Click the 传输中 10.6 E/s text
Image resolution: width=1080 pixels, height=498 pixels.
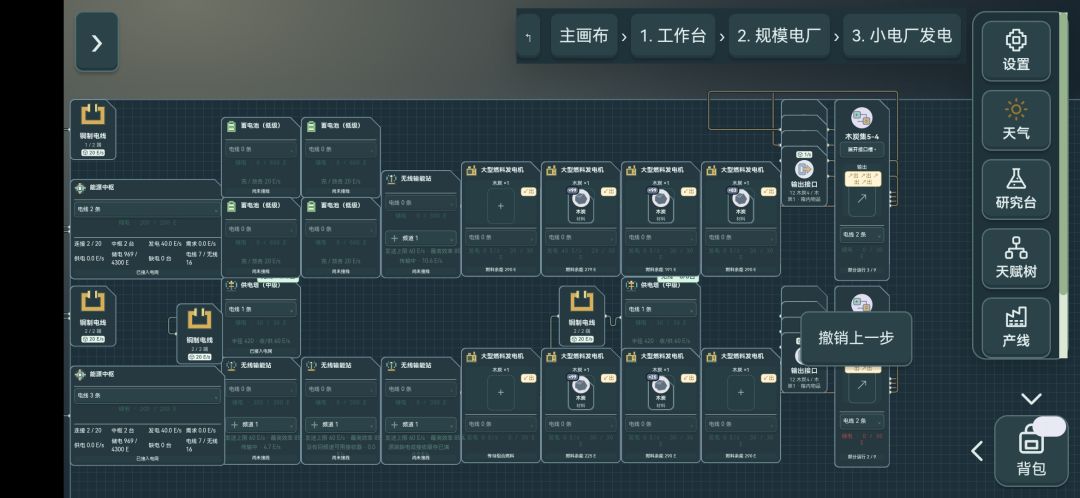click(x=422, y=260)
